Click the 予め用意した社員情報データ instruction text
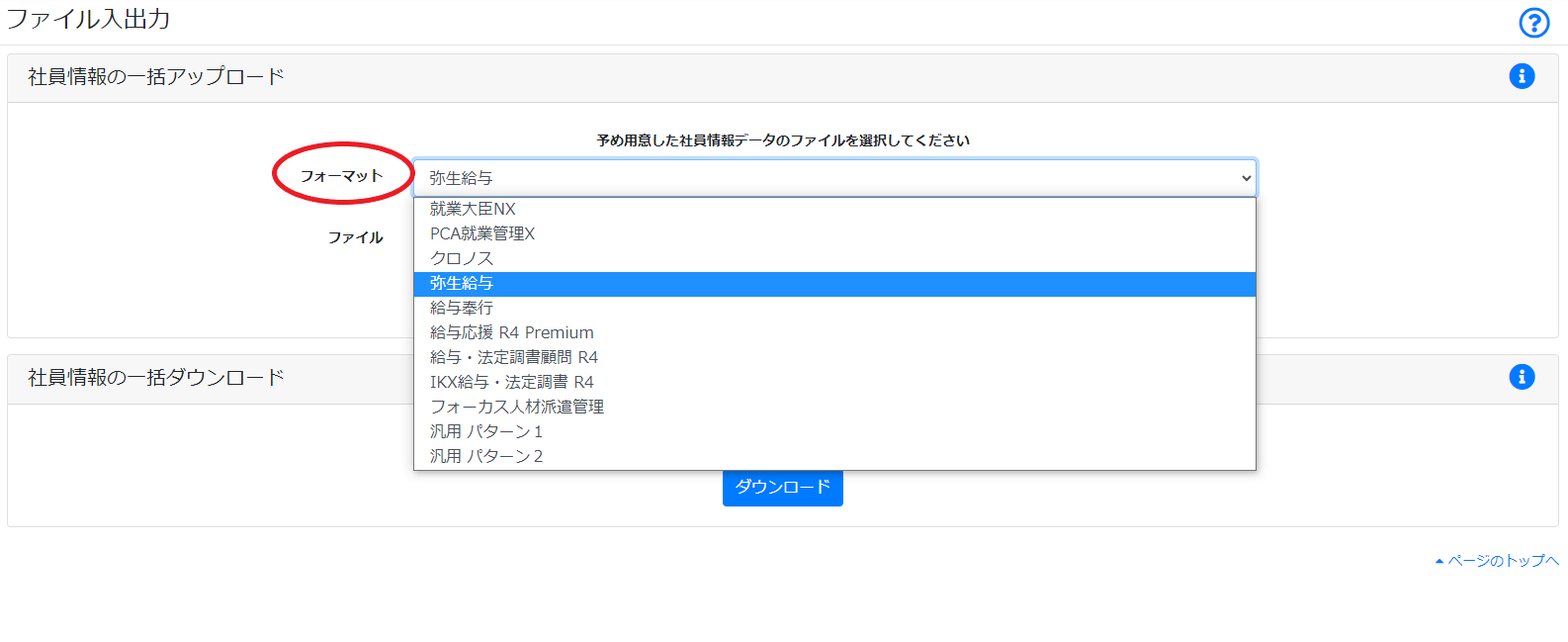Viewport: 1568px width, 642px height. [x=783, y=140]
